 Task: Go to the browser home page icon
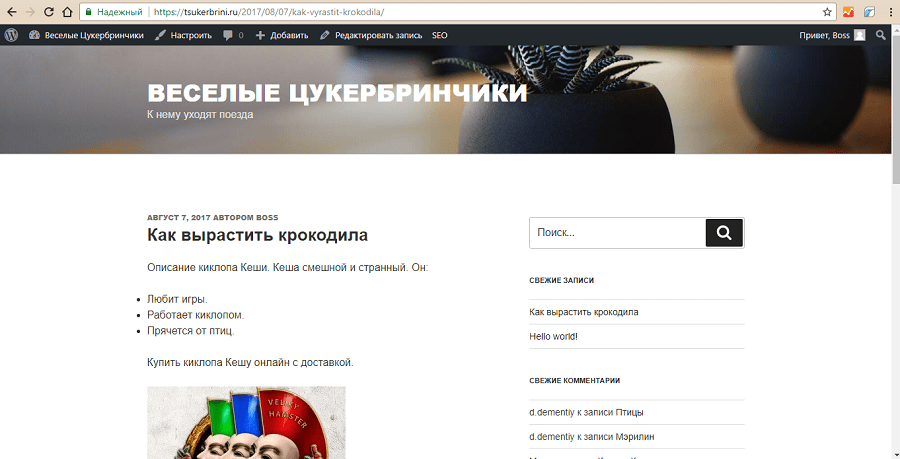pos(67,11)
